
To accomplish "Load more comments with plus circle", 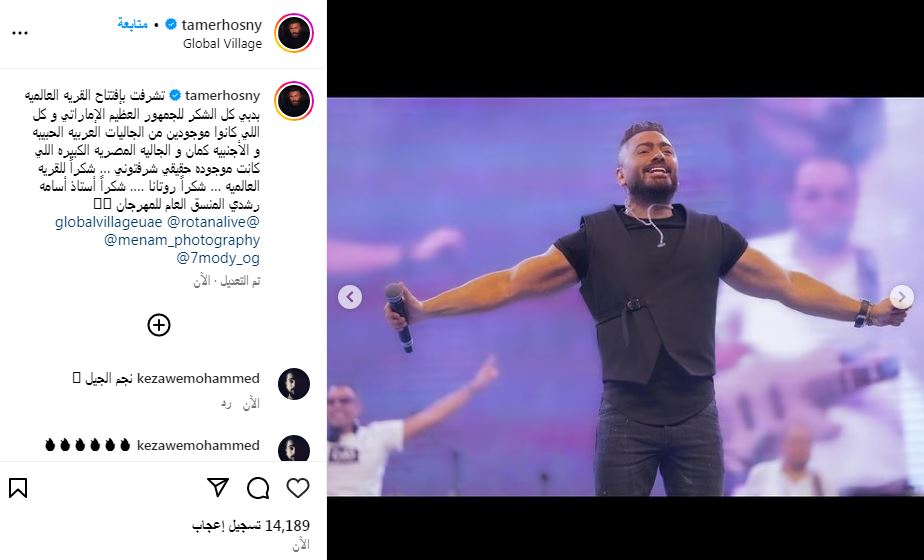I will (159, 325).
